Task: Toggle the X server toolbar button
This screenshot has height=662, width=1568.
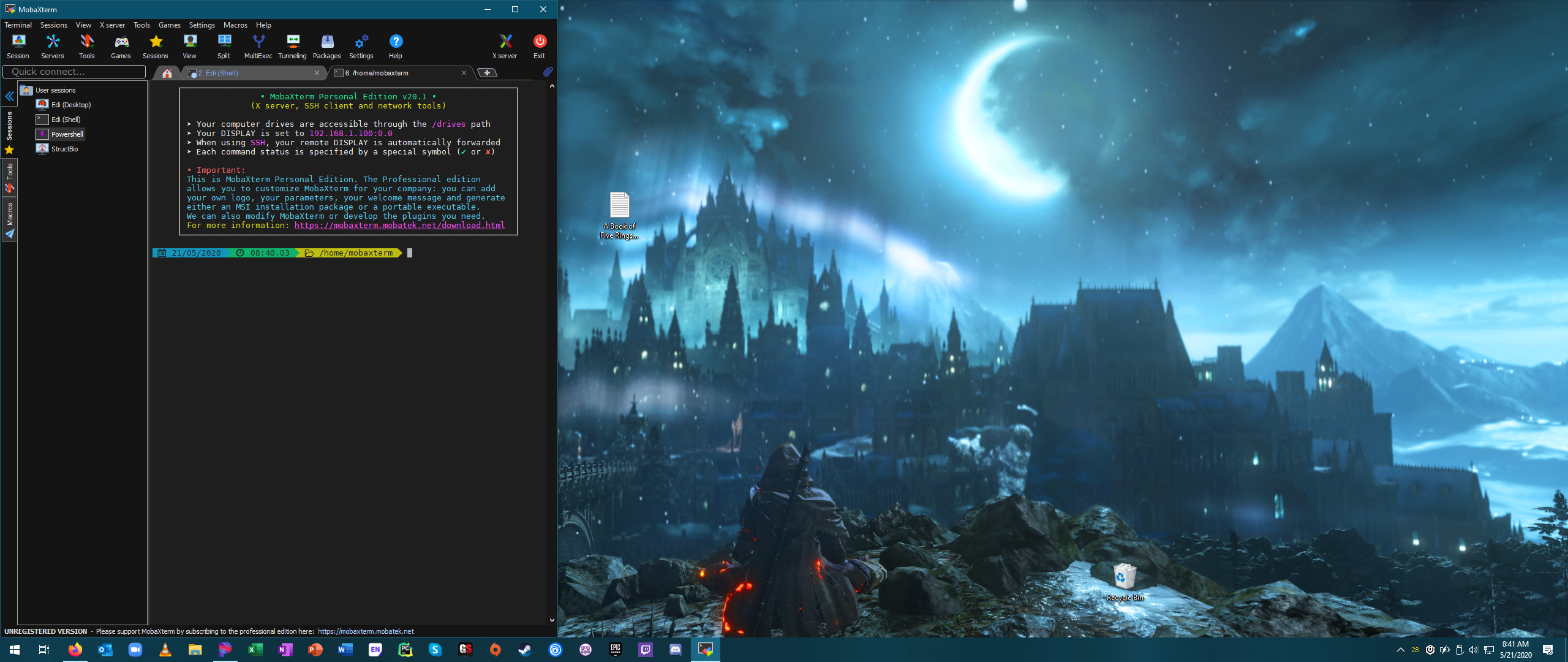Action: [x=505, y=47]
